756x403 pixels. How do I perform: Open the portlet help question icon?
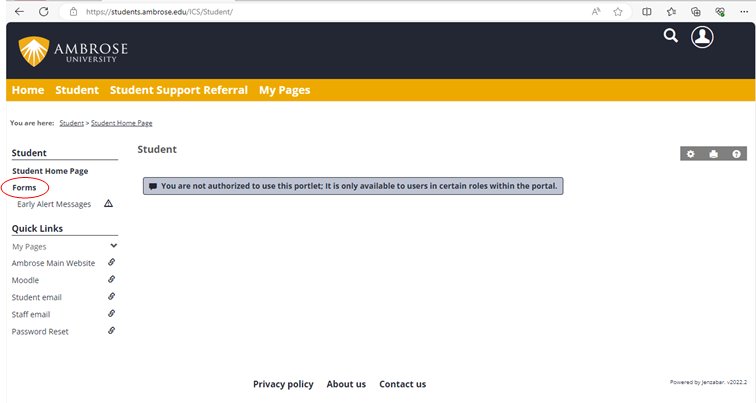point(737,154)
